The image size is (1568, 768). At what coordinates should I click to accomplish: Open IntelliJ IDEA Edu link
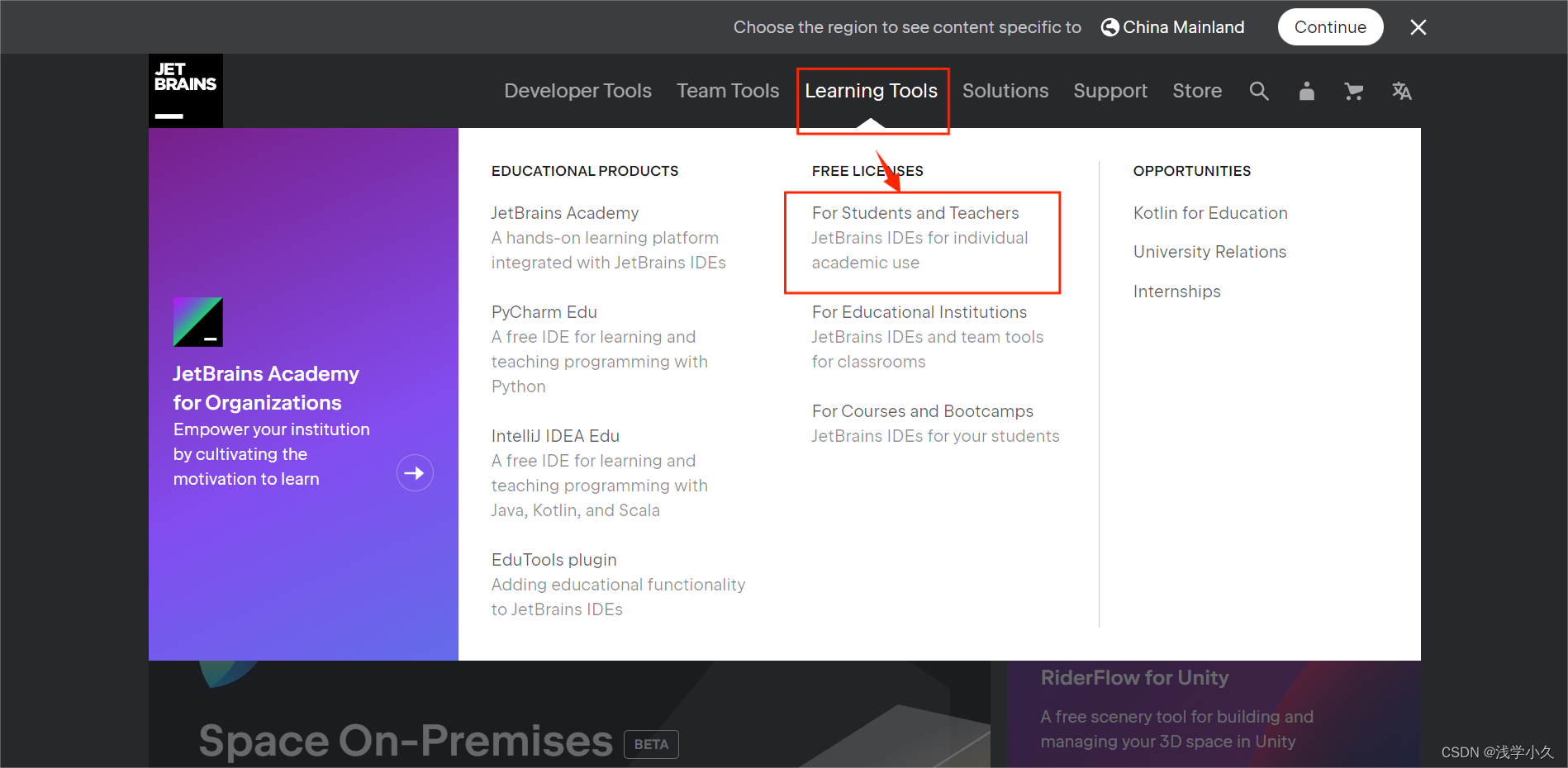pyautogui.click(x=555, y=436)
